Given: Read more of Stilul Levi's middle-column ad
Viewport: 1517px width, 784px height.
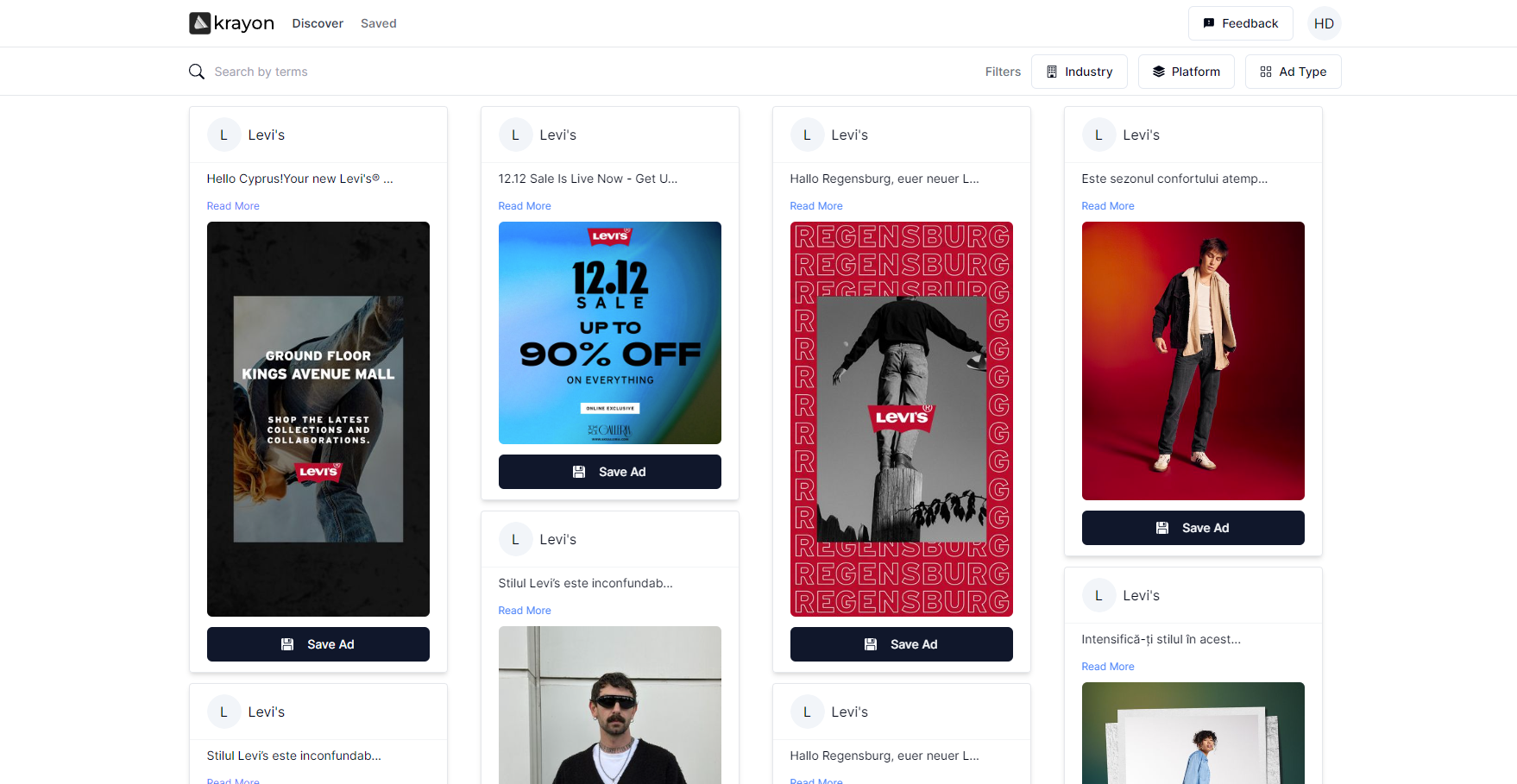Looking at the screenshot, I should click(x=525, y=611).
